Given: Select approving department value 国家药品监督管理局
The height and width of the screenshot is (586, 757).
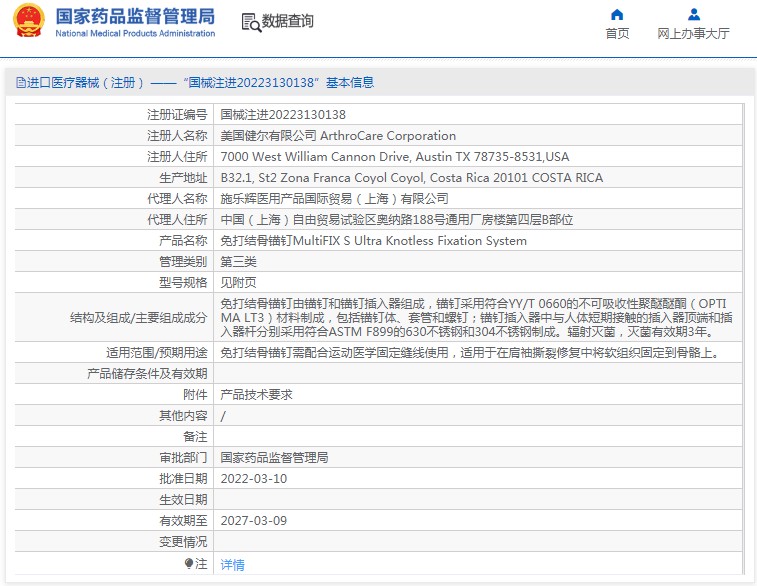Looking at the screenshot, I should point(274,458).
